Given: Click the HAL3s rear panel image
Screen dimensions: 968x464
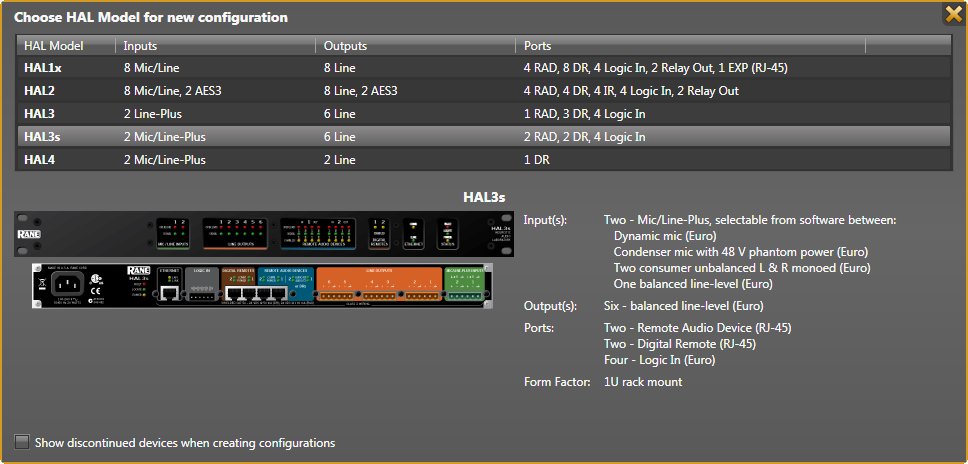Looking at the screenshot, I should (262, 285).
